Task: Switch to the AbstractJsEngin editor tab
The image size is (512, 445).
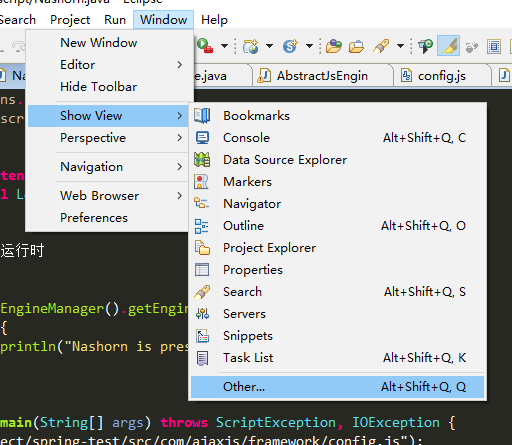Action: pos(322,76)
